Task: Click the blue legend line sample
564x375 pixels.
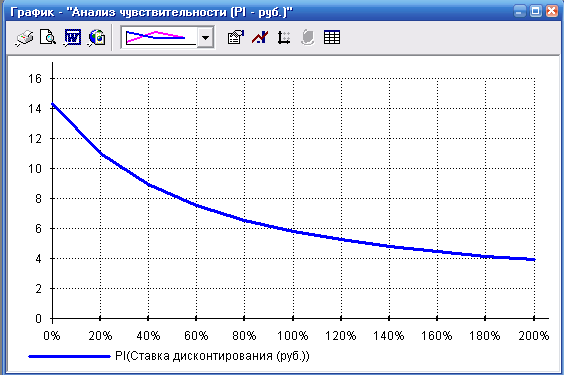Action: [69, 356]
